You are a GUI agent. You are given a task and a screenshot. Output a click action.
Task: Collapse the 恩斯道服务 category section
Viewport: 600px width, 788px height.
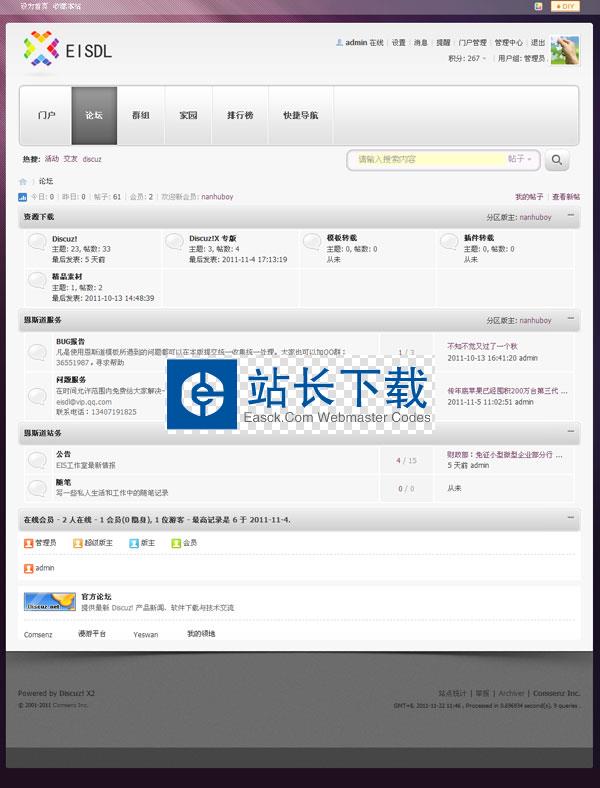571,318
